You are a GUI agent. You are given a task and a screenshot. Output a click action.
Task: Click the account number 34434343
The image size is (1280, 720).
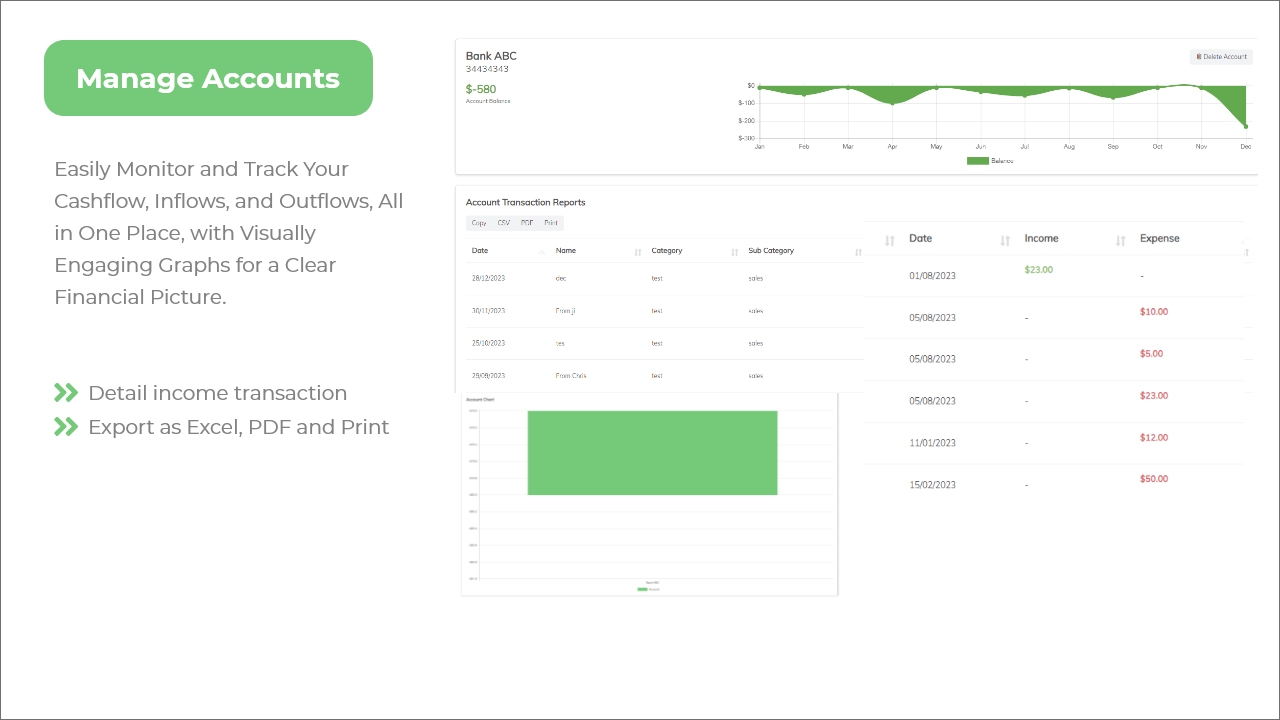(x=487, y=69)
